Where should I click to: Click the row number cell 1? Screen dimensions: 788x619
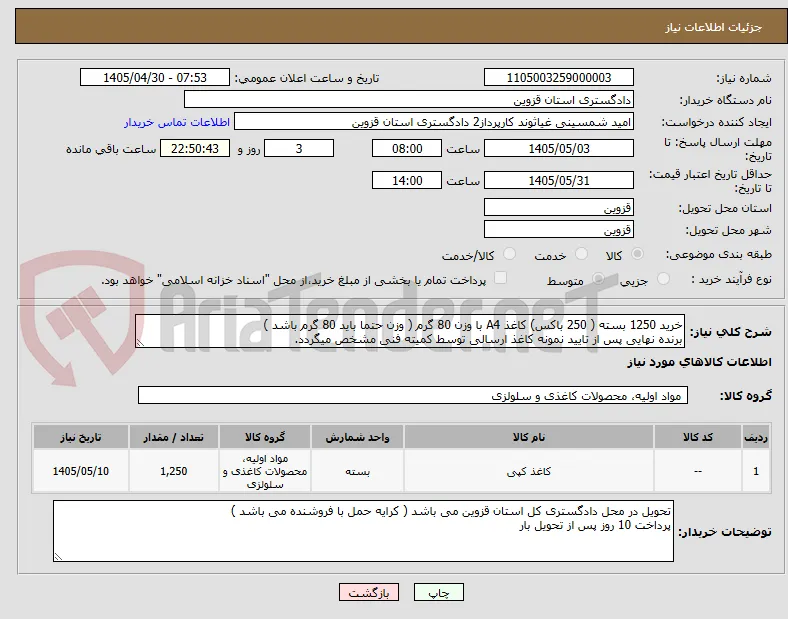coord(756,471)
